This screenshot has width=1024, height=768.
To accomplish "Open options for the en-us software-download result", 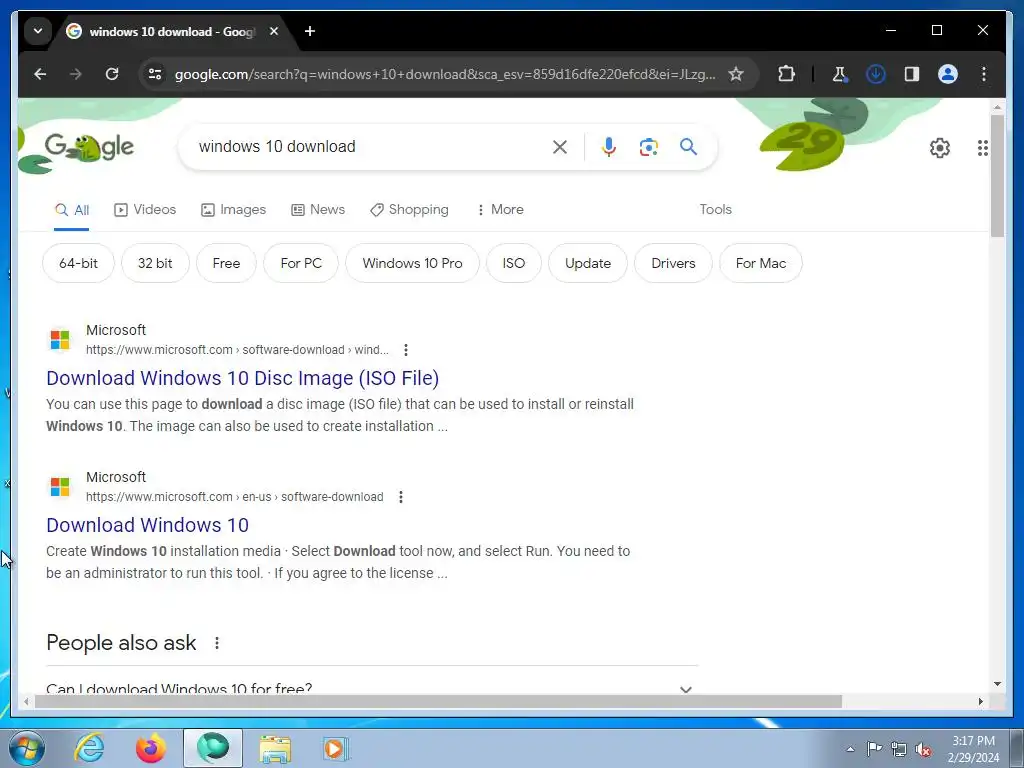I will pos(401,497).
